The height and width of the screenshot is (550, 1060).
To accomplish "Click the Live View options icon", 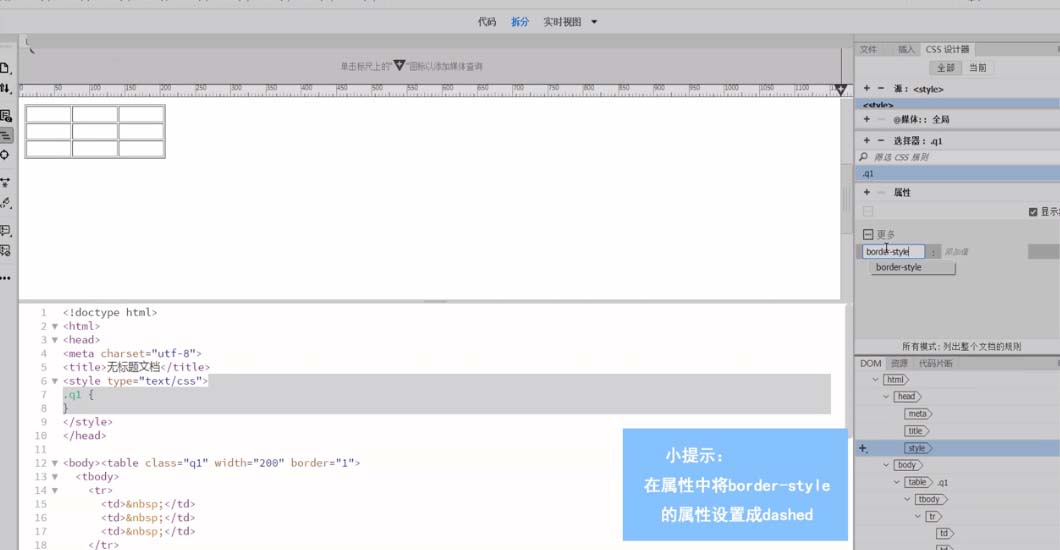I will (5, 116).
